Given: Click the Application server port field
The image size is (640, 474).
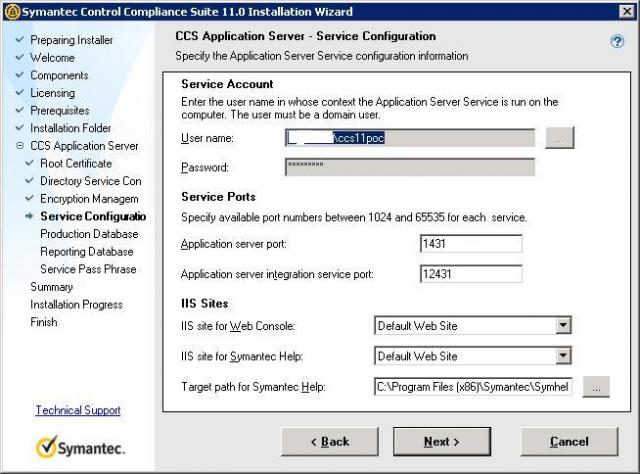Looking at the screenshot, I should coord(471,244).
